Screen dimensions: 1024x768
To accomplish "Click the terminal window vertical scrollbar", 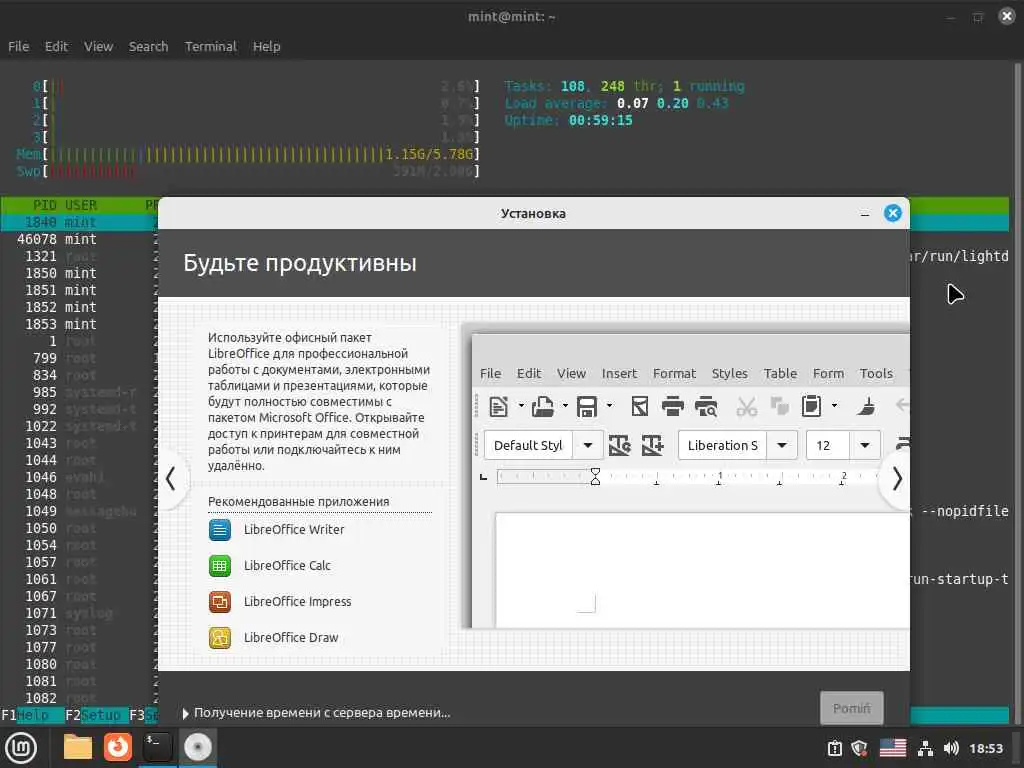I will pyautogui.click(x=1017, y=392).
